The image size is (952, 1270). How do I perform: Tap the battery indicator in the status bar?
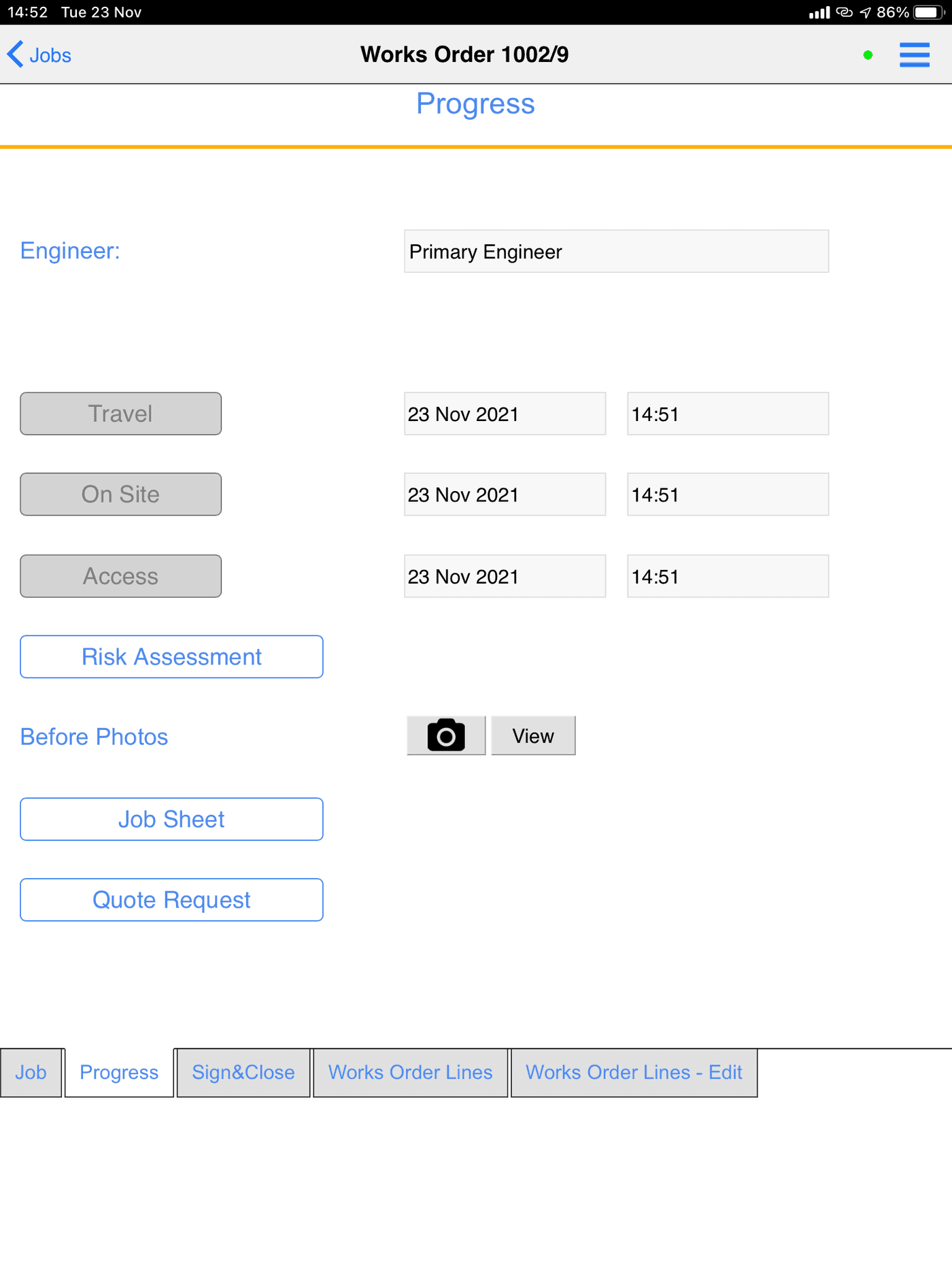(x=929, y=12)
